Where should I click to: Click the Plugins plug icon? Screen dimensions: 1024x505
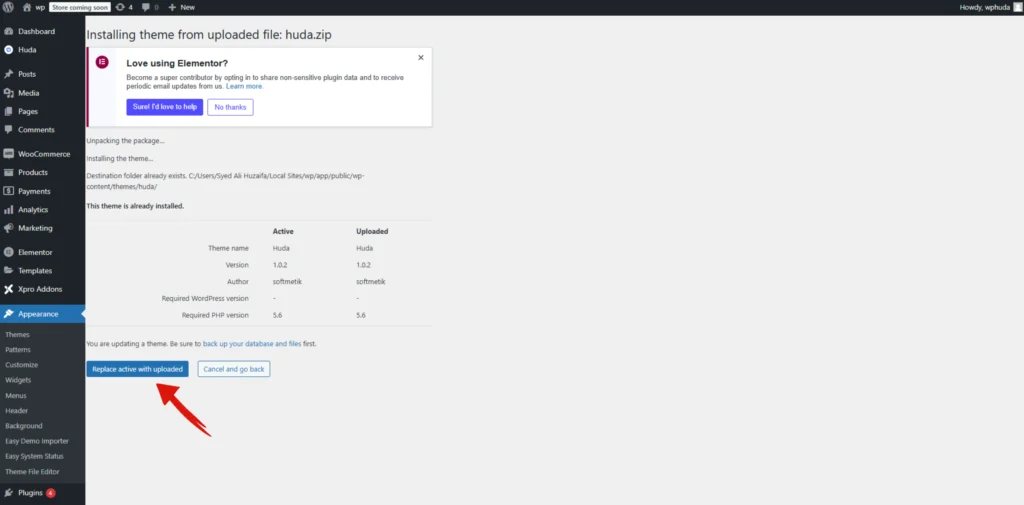point(8,493)
